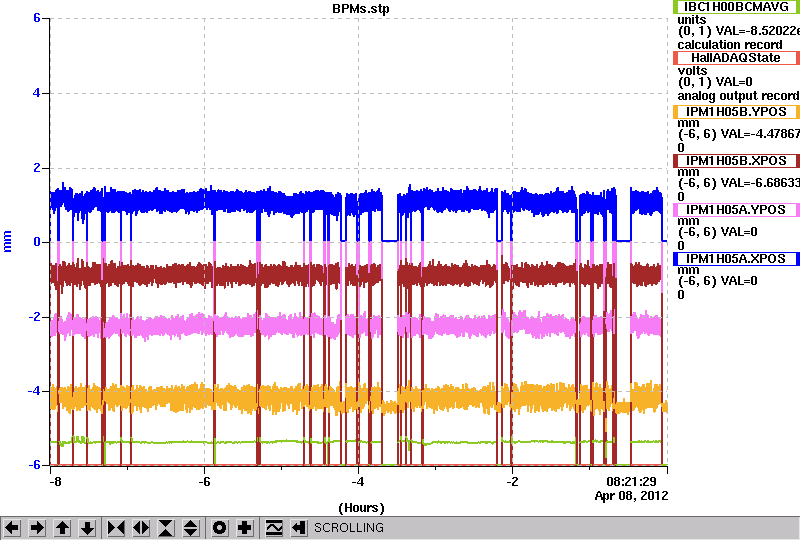Screen dimensions: 800x540
Task: Click the x-axis tick label -8
Action: click(56, 482)
